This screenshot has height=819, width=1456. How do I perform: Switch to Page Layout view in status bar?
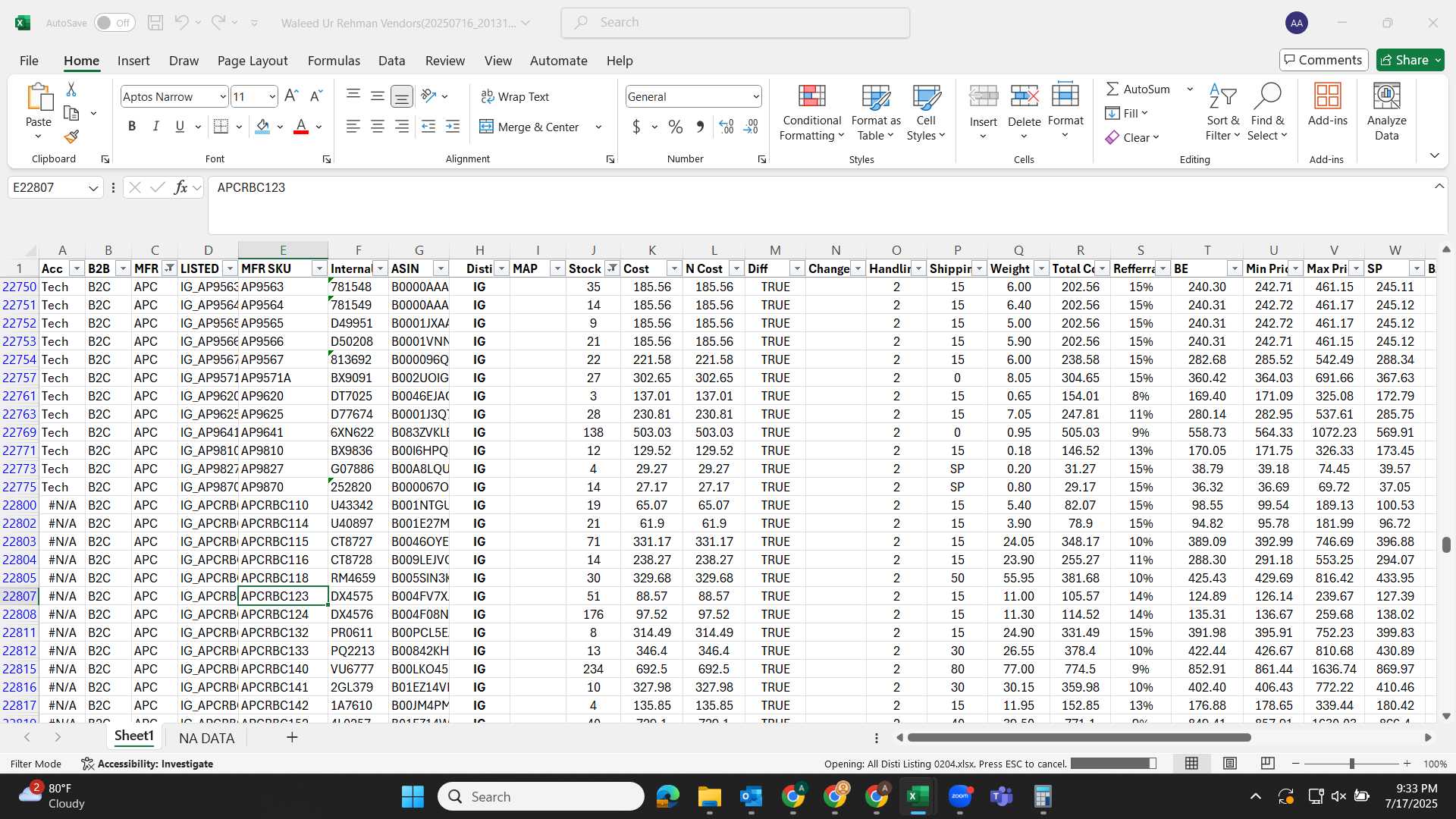coord(1229,764)
